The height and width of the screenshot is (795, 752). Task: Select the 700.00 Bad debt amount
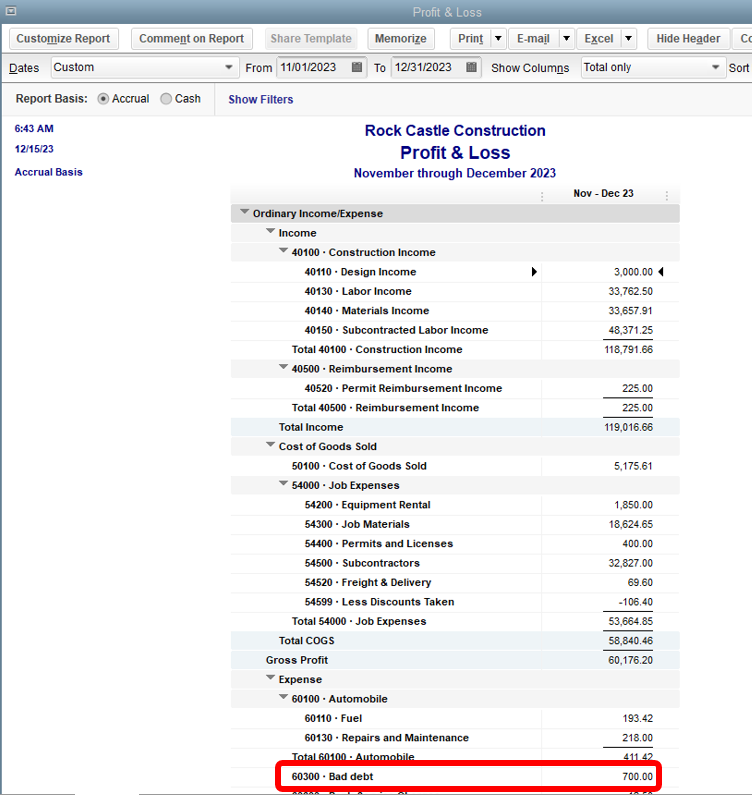pyautogui.click(x=637, y=777)
